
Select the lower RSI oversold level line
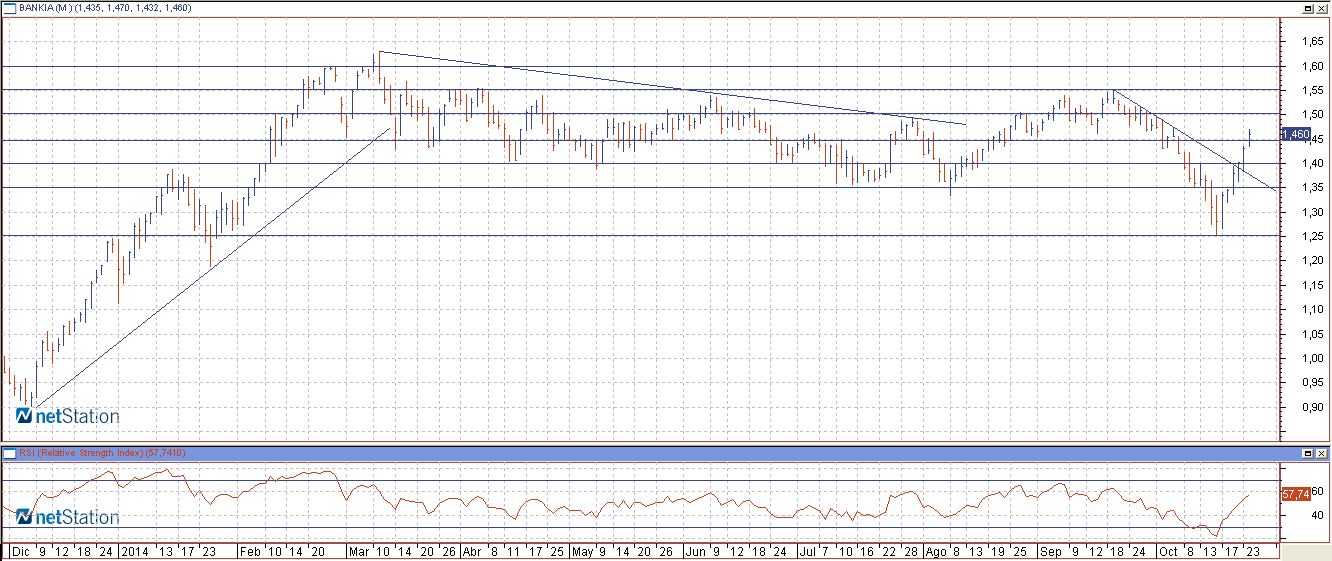click(640, 528)
